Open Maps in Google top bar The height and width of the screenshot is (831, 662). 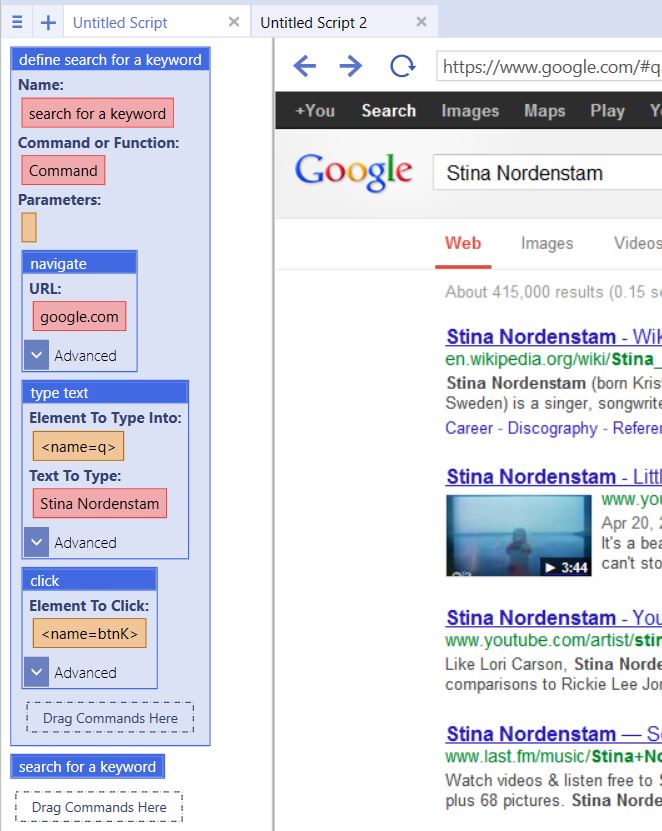point(545,110)
